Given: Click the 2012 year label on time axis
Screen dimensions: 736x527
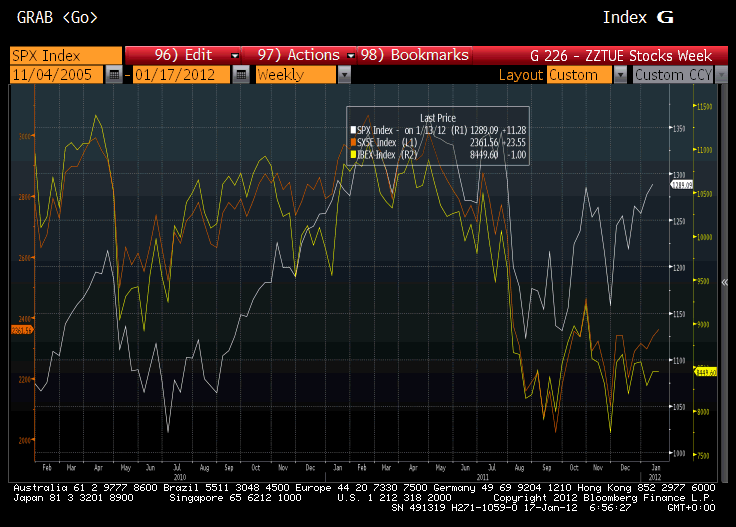Looking at the screenshot, I should pyautogui.click(x=655, y=477).
